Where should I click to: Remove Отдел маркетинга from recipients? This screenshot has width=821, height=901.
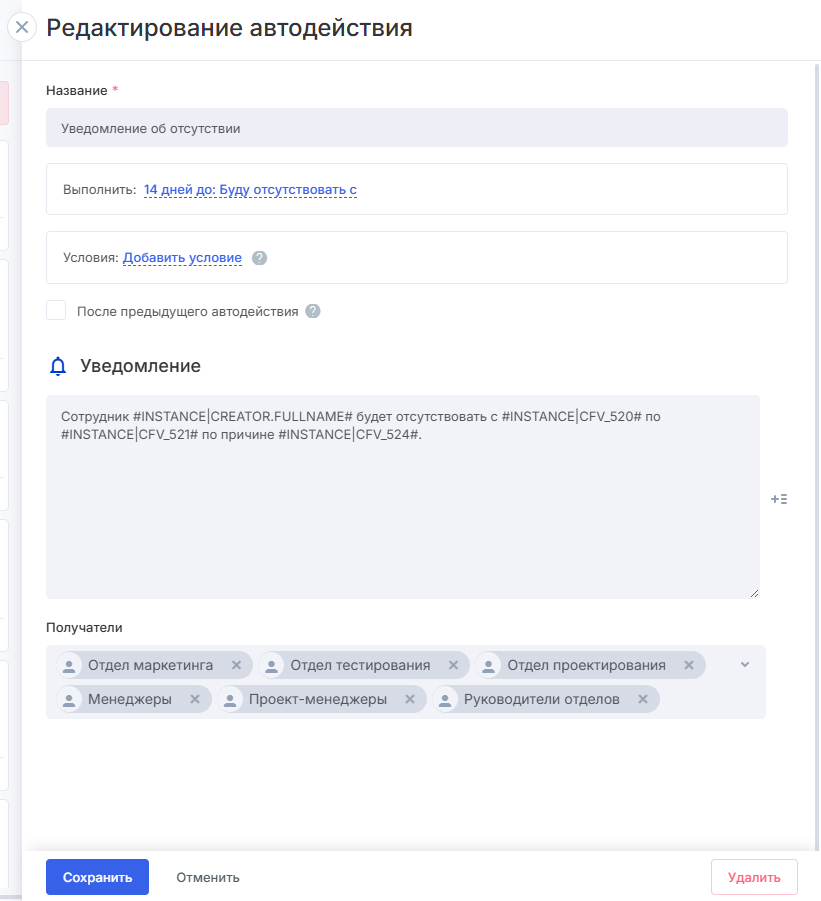coord(237,665)
